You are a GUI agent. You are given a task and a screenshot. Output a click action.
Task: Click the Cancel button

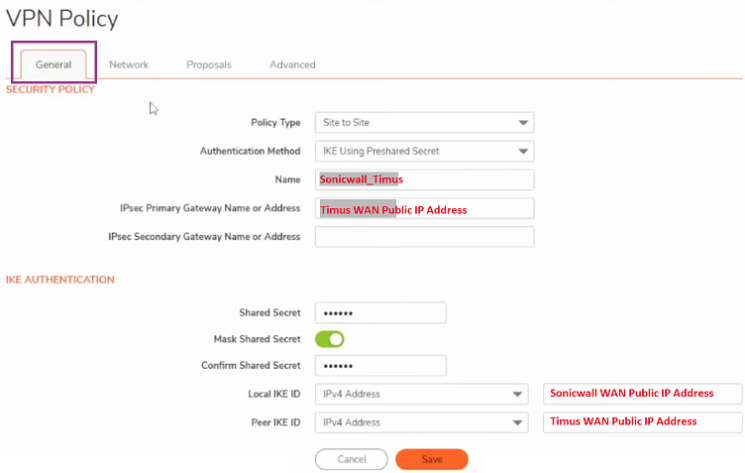[x=352, y=459]
